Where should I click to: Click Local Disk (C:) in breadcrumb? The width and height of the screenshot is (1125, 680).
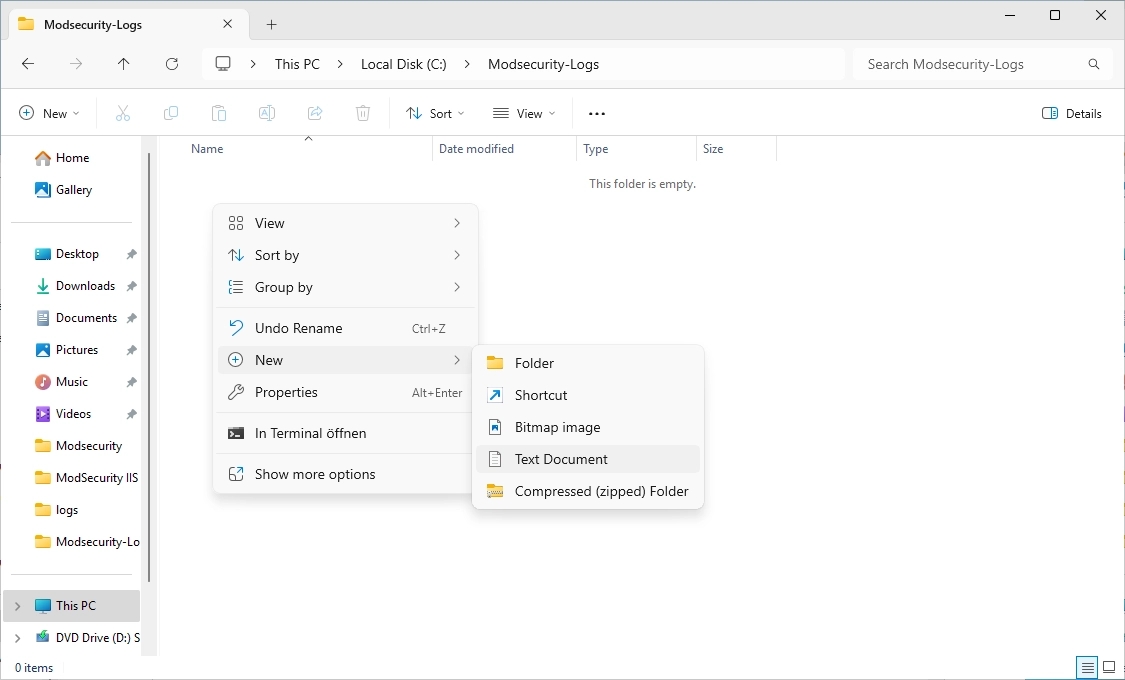(403, 64)
